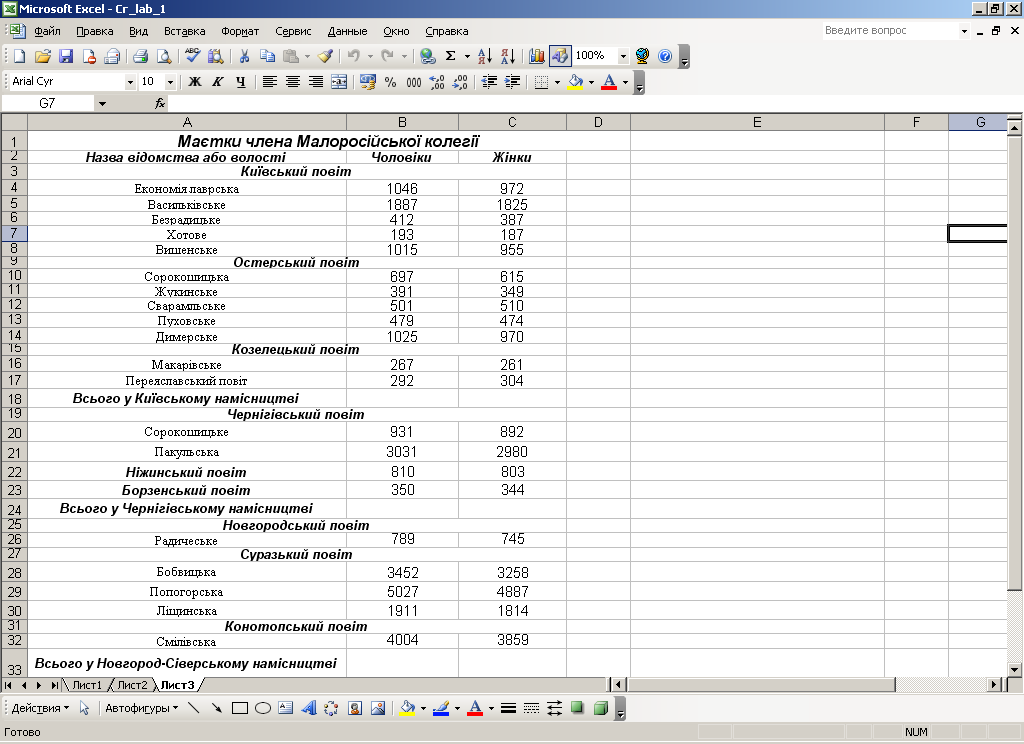Copy selection with the Copy icon
The image size is (1024, 744).
point(267,56)
